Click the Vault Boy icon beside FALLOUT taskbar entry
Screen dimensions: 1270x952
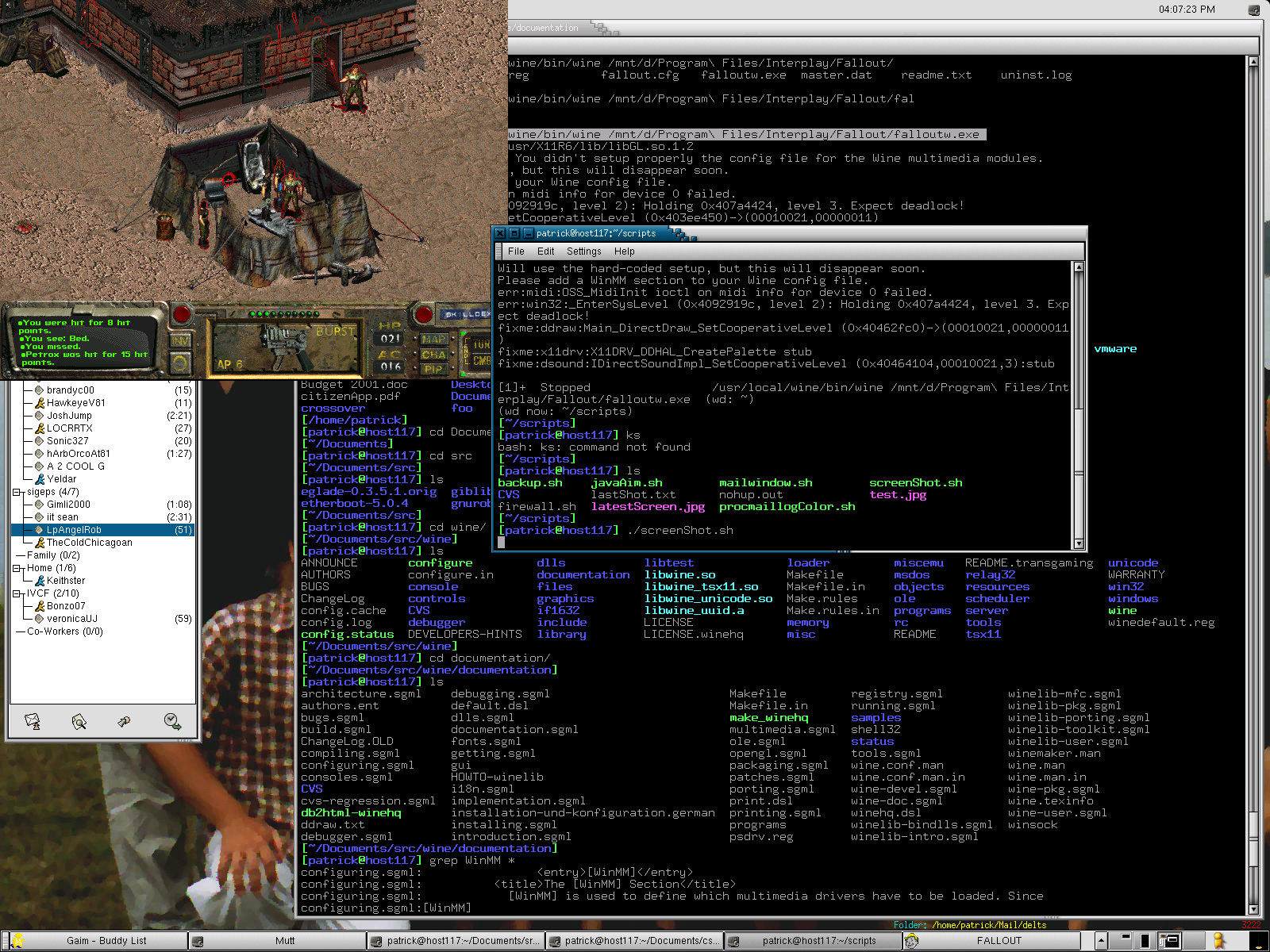911,941
